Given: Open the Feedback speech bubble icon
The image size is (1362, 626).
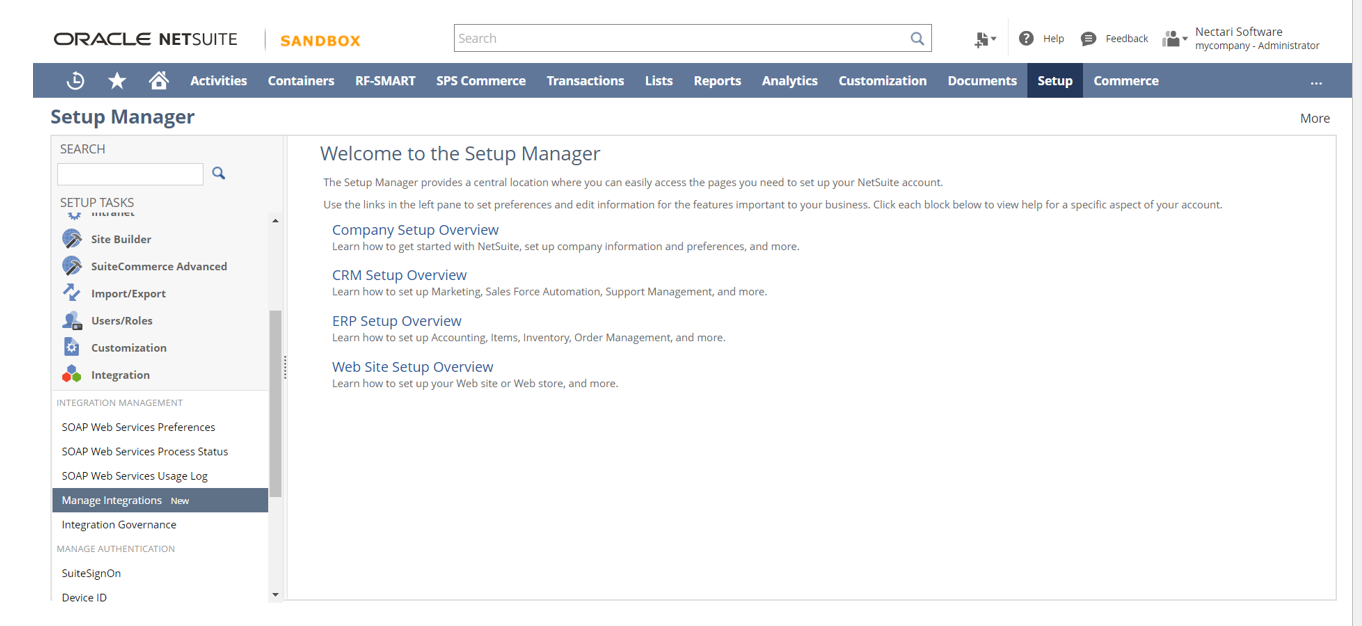Looking at the screenshot, I should [1088, 39].
